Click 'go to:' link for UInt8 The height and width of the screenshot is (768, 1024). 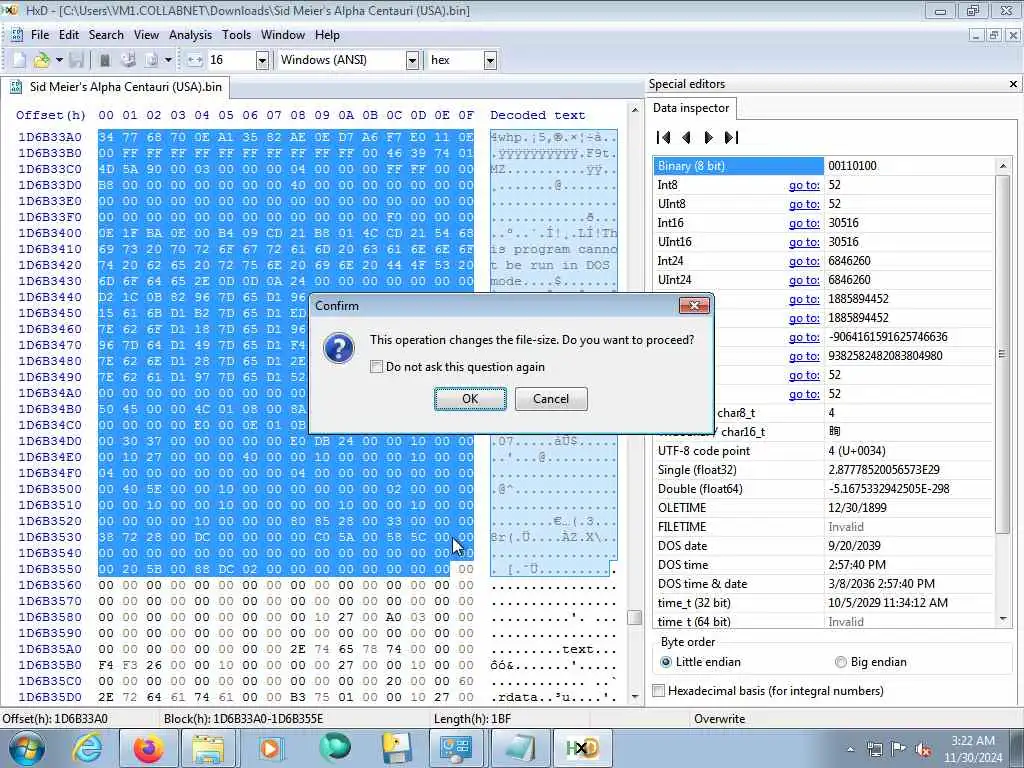coord(804,204)
